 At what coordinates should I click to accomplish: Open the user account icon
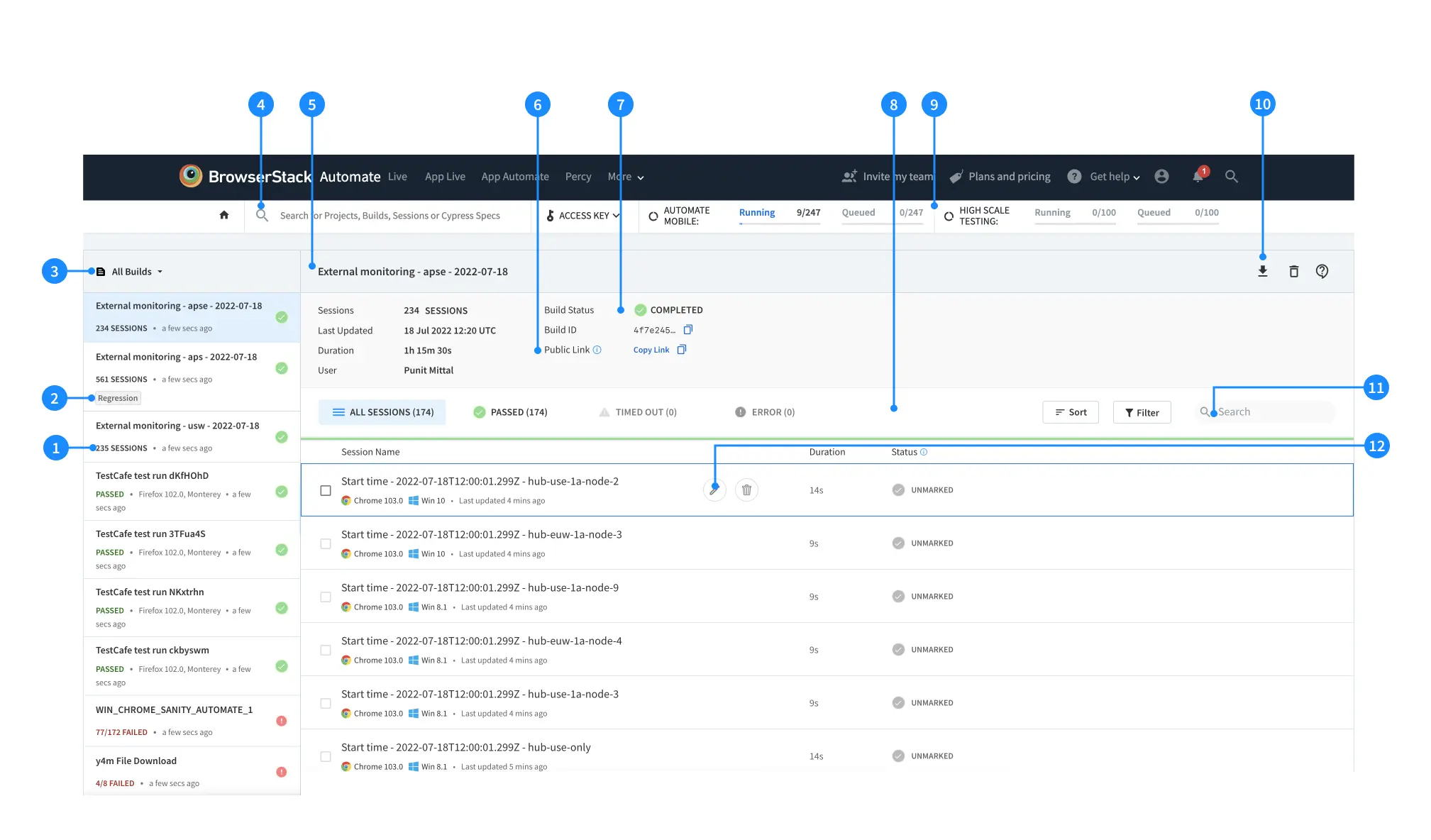click(x=1161, y=177)
